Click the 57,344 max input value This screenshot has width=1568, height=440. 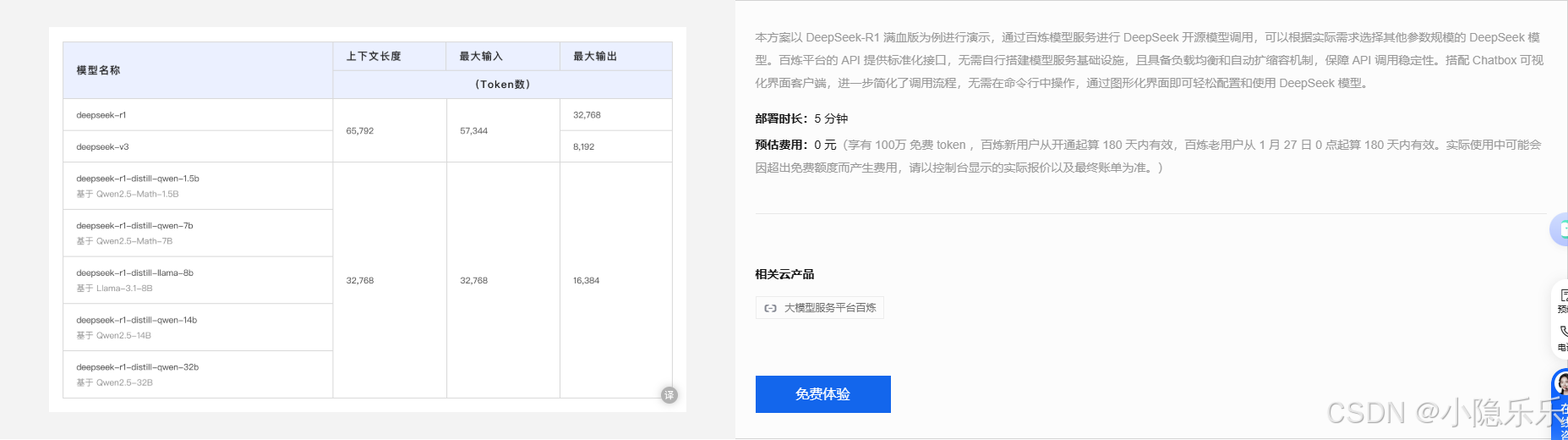click(473, 131)
